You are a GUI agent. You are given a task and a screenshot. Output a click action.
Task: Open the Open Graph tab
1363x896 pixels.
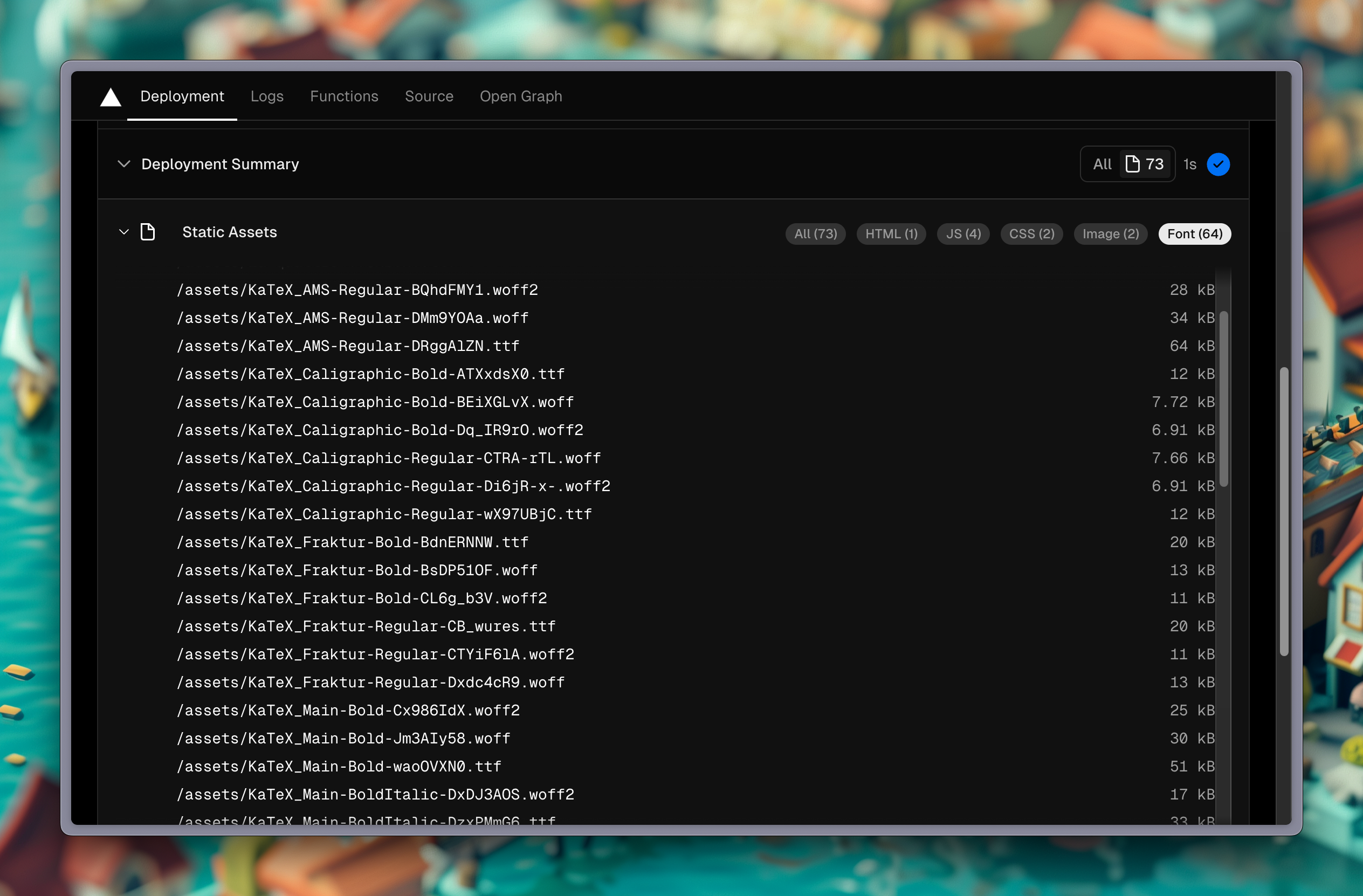pyautogui.click(x=521, y=96)
